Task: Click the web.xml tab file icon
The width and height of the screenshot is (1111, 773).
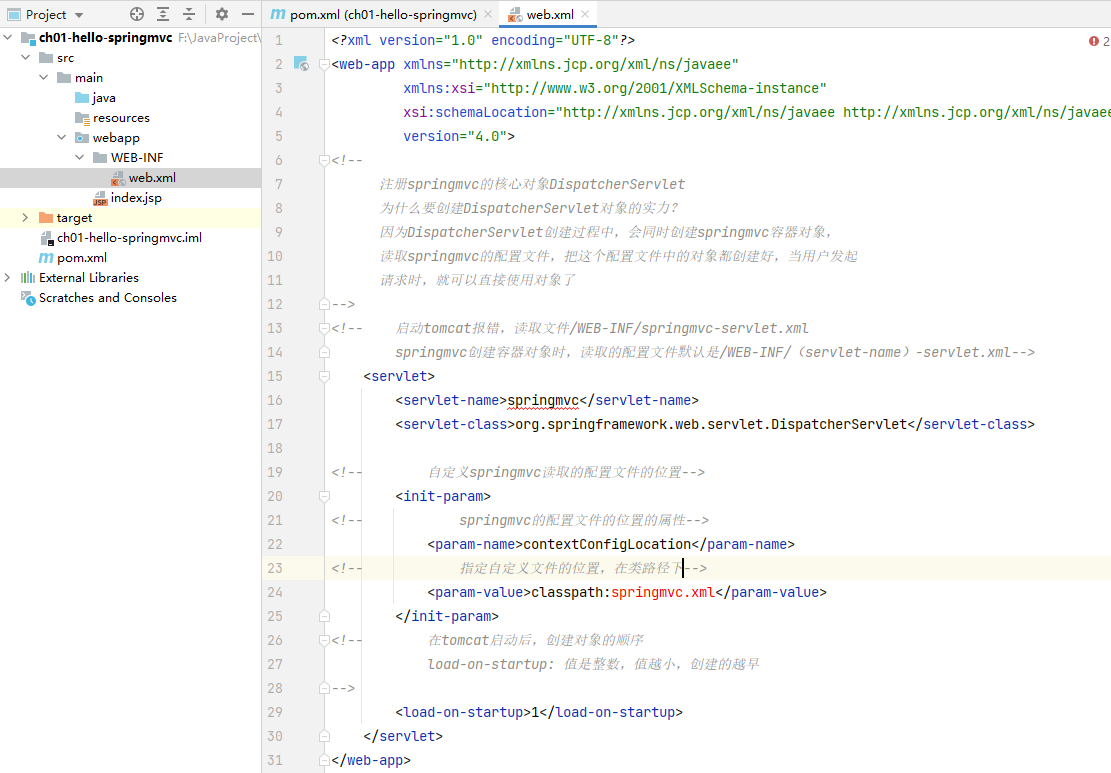Action: (515, 14)
